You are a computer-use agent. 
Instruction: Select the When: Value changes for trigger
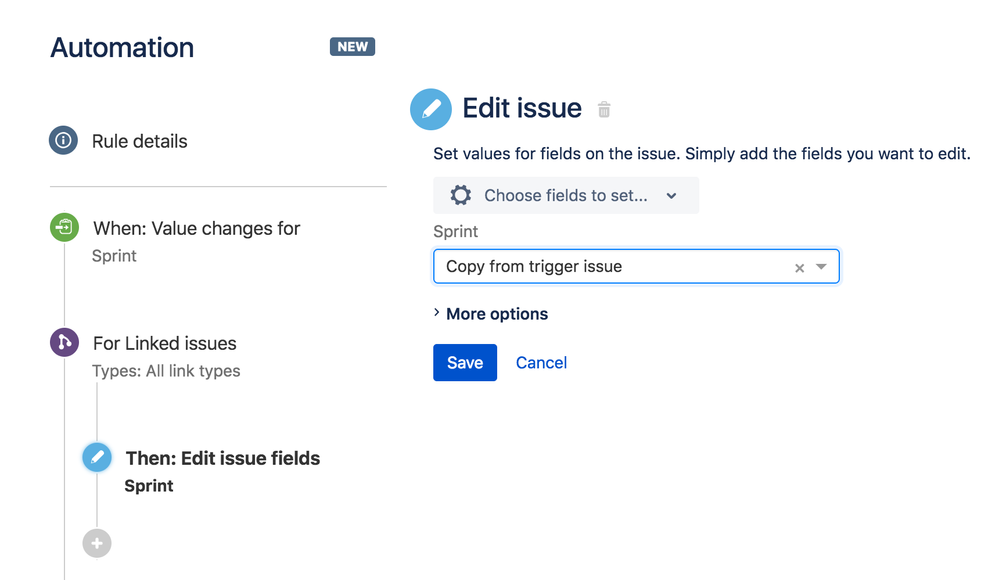coord(196,228)
